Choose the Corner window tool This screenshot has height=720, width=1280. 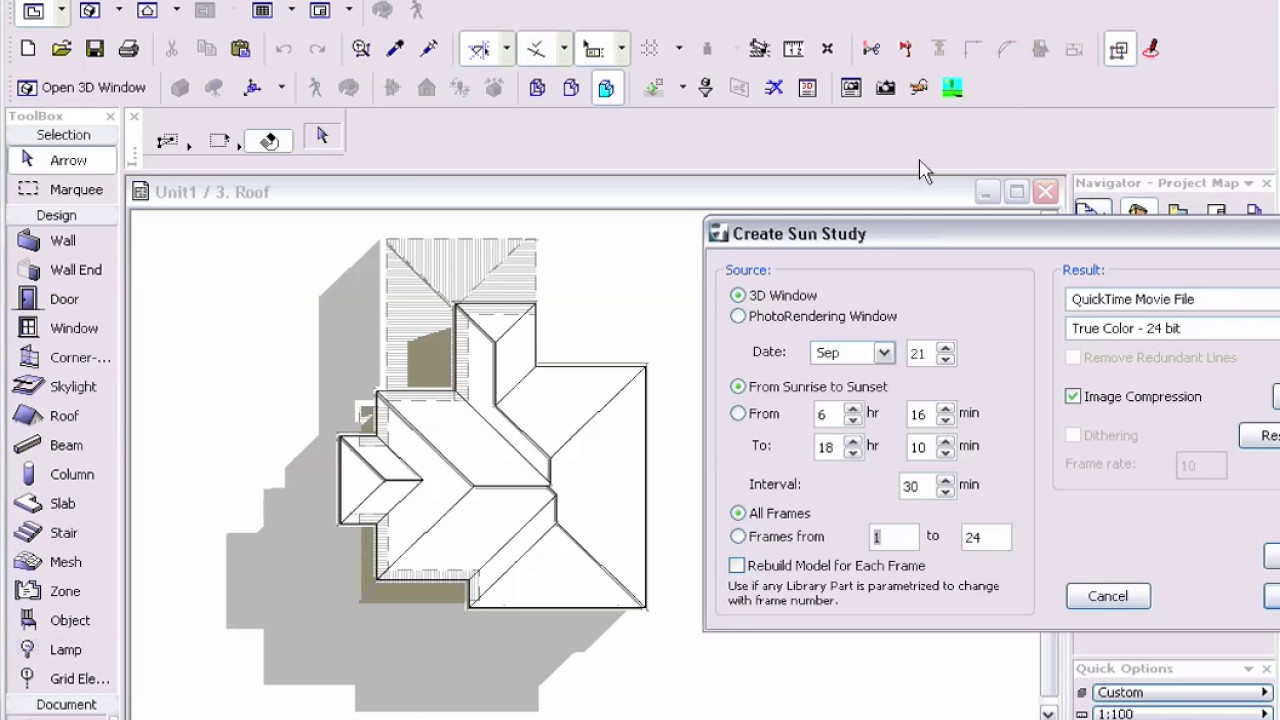click(x=62, y=357)
